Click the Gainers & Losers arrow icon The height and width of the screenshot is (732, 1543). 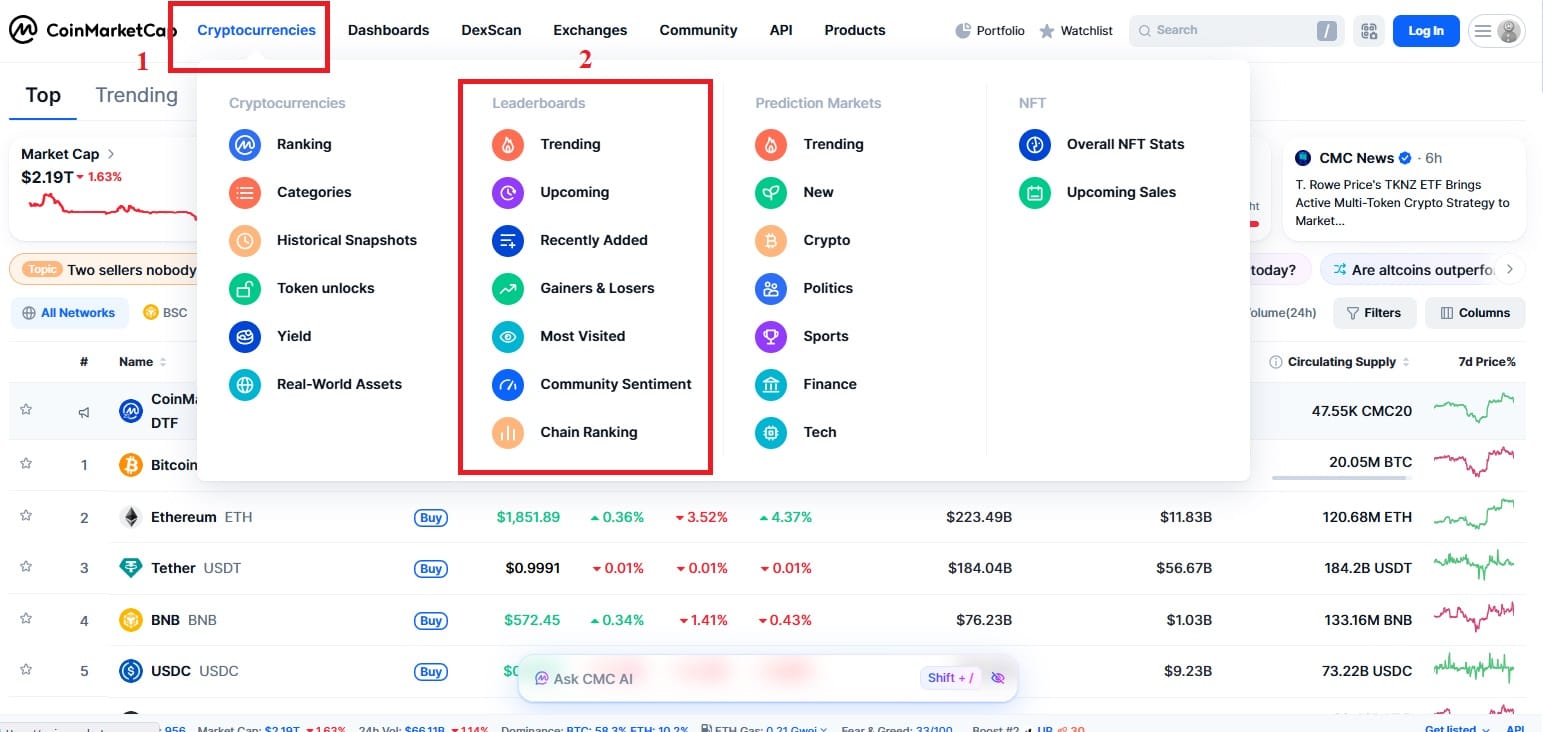point(508,288)
